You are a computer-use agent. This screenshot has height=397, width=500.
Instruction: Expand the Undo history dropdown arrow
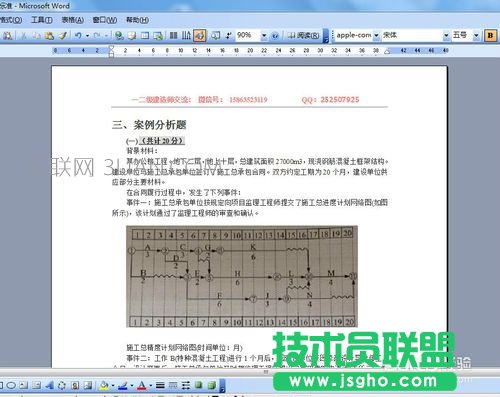point(87,35)
